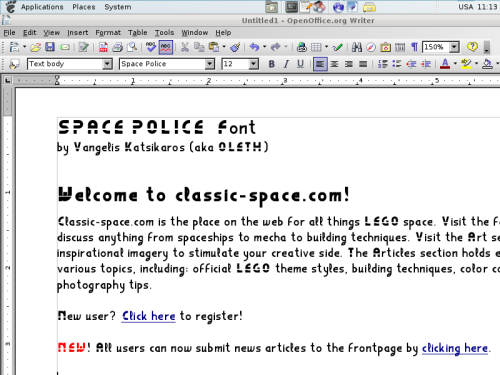Click the Paste clipboard icon

(214, 47)
